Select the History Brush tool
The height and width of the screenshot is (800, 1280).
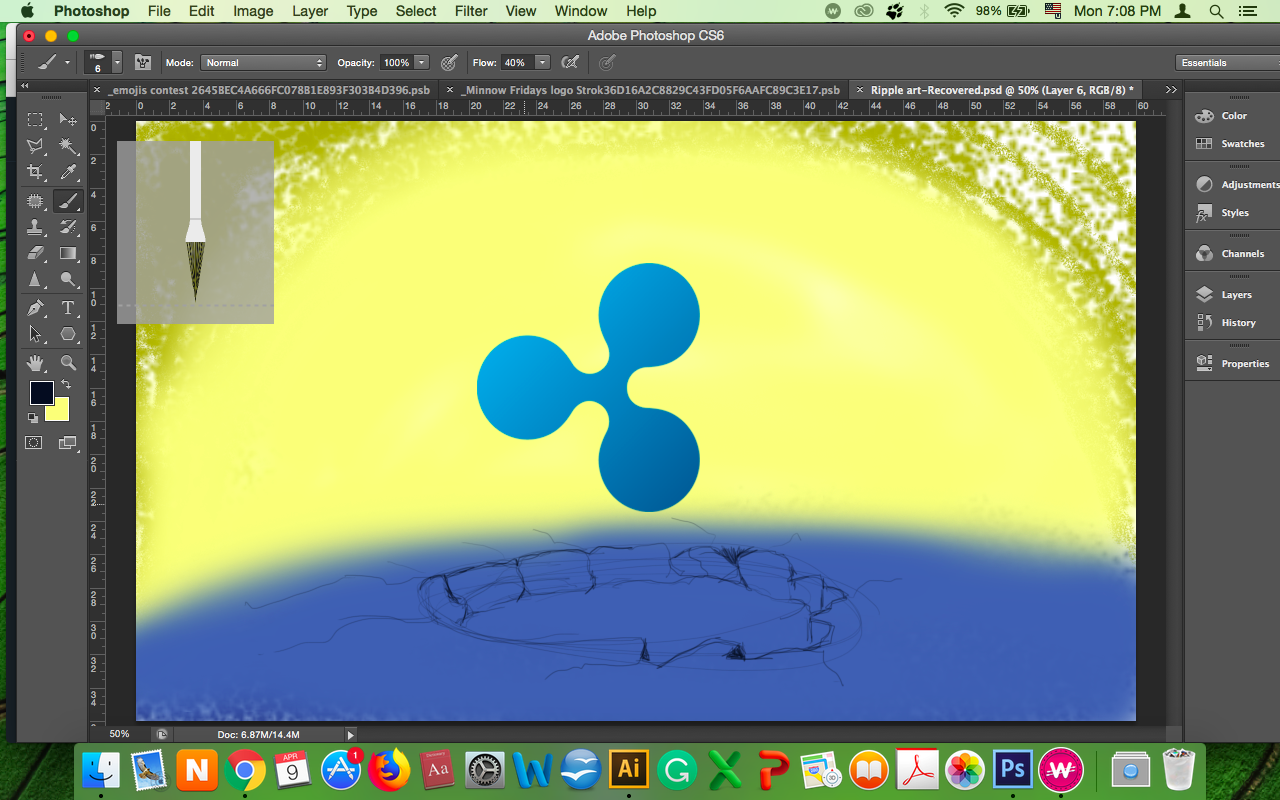68,227
